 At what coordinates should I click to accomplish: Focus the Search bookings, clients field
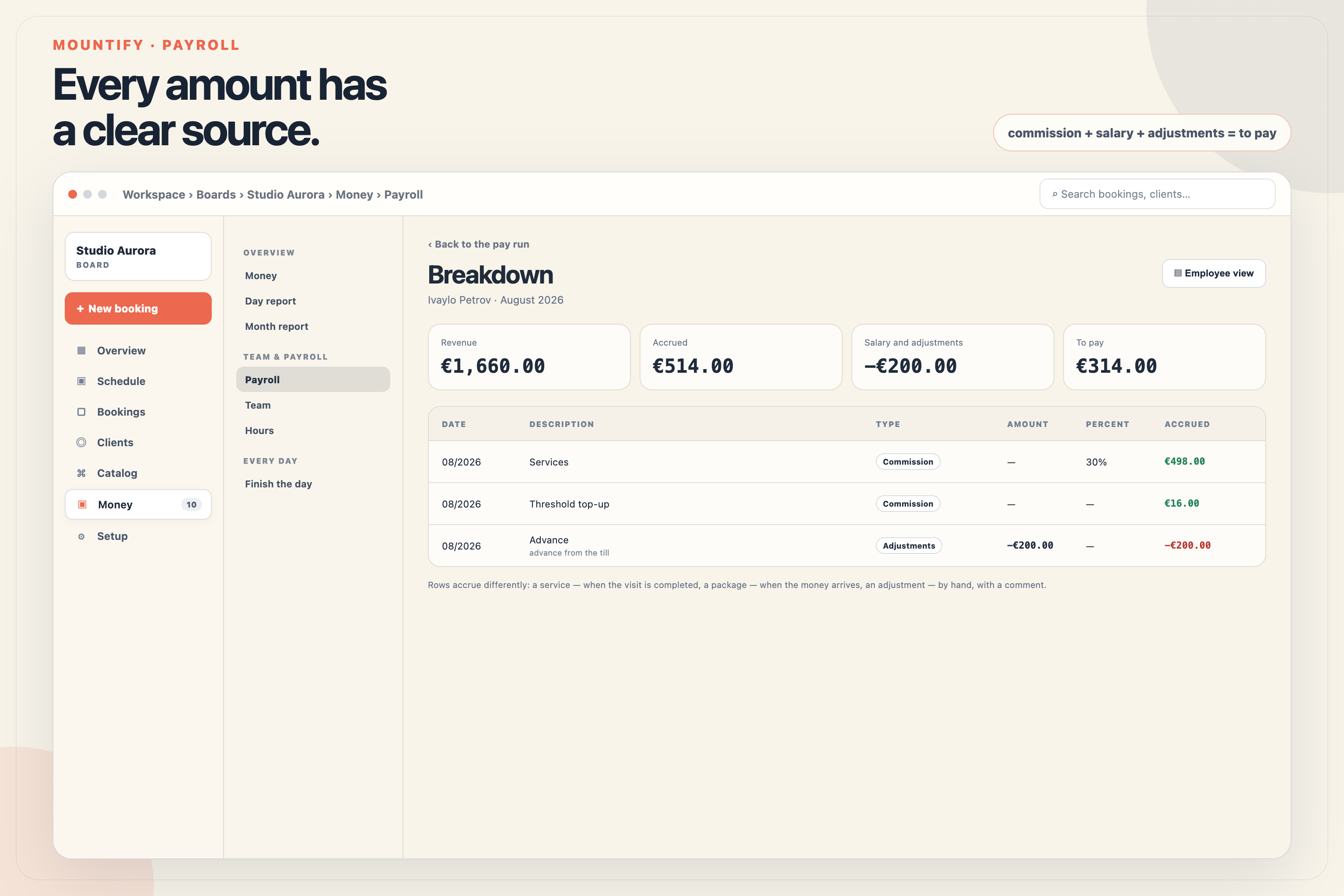(x=1157, y=194)
